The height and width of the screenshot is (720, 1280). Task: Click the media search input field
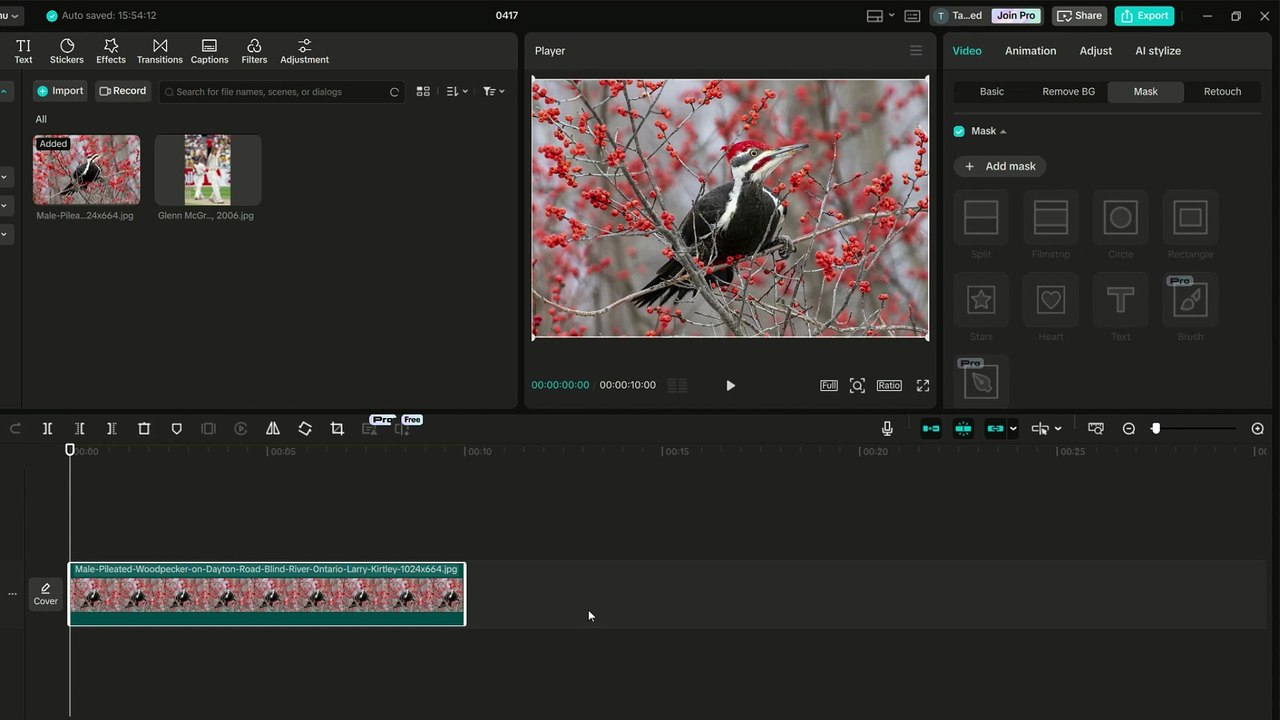pyautogui.click(x=282, y=91)
